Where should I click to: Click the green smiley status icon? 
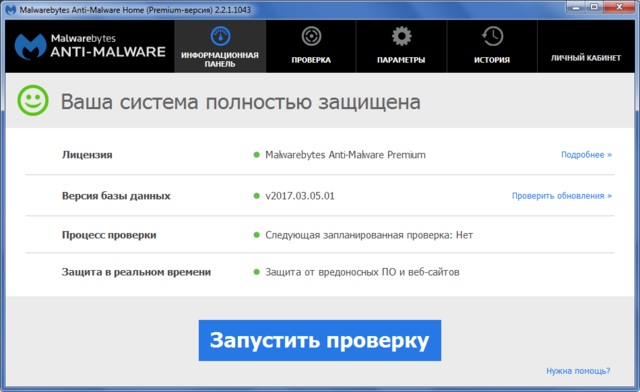pyautogui.click(x=33, y=100)
